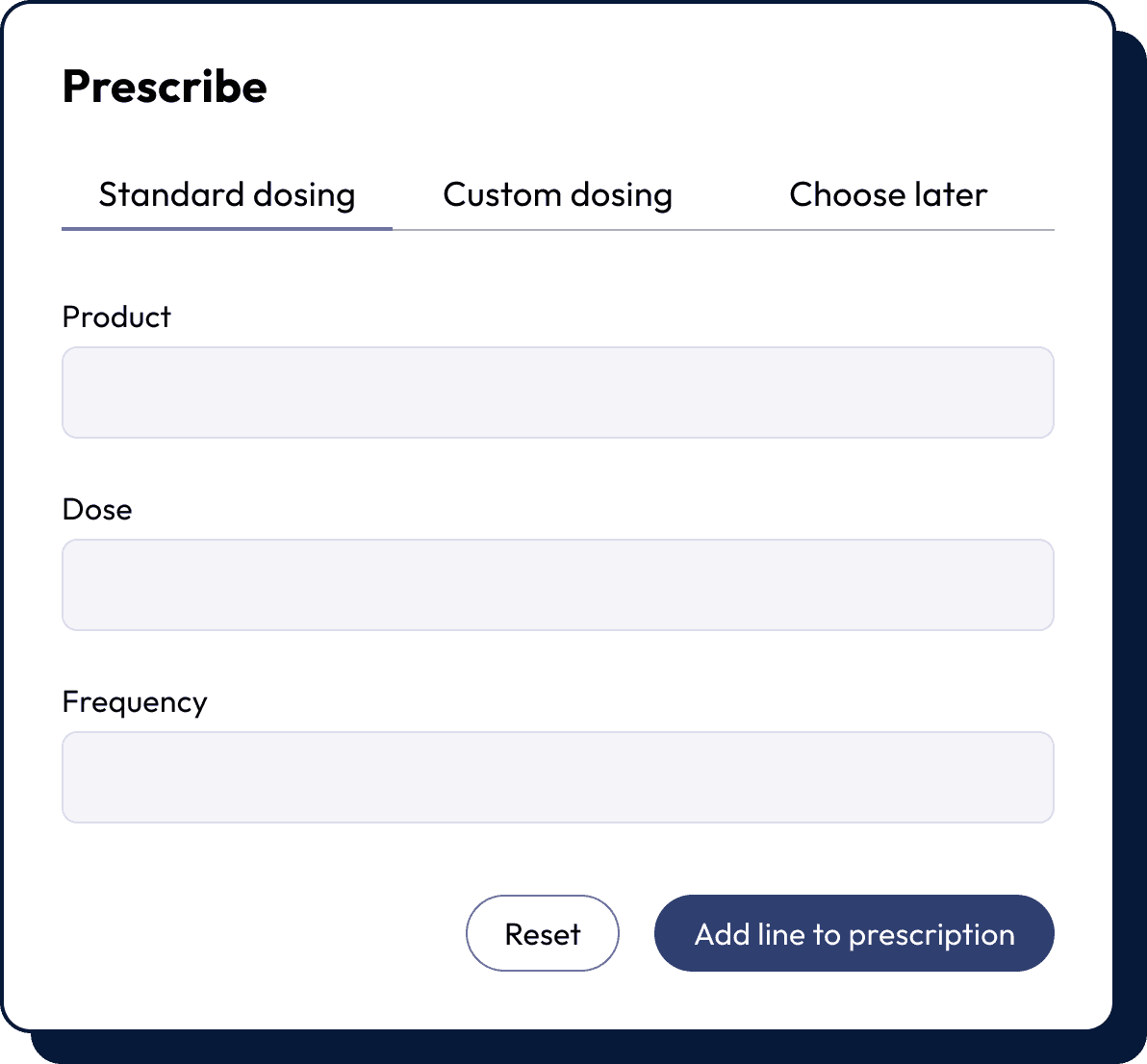Expand the Product selection box
1147x1064 pixels.
point(557,393)
